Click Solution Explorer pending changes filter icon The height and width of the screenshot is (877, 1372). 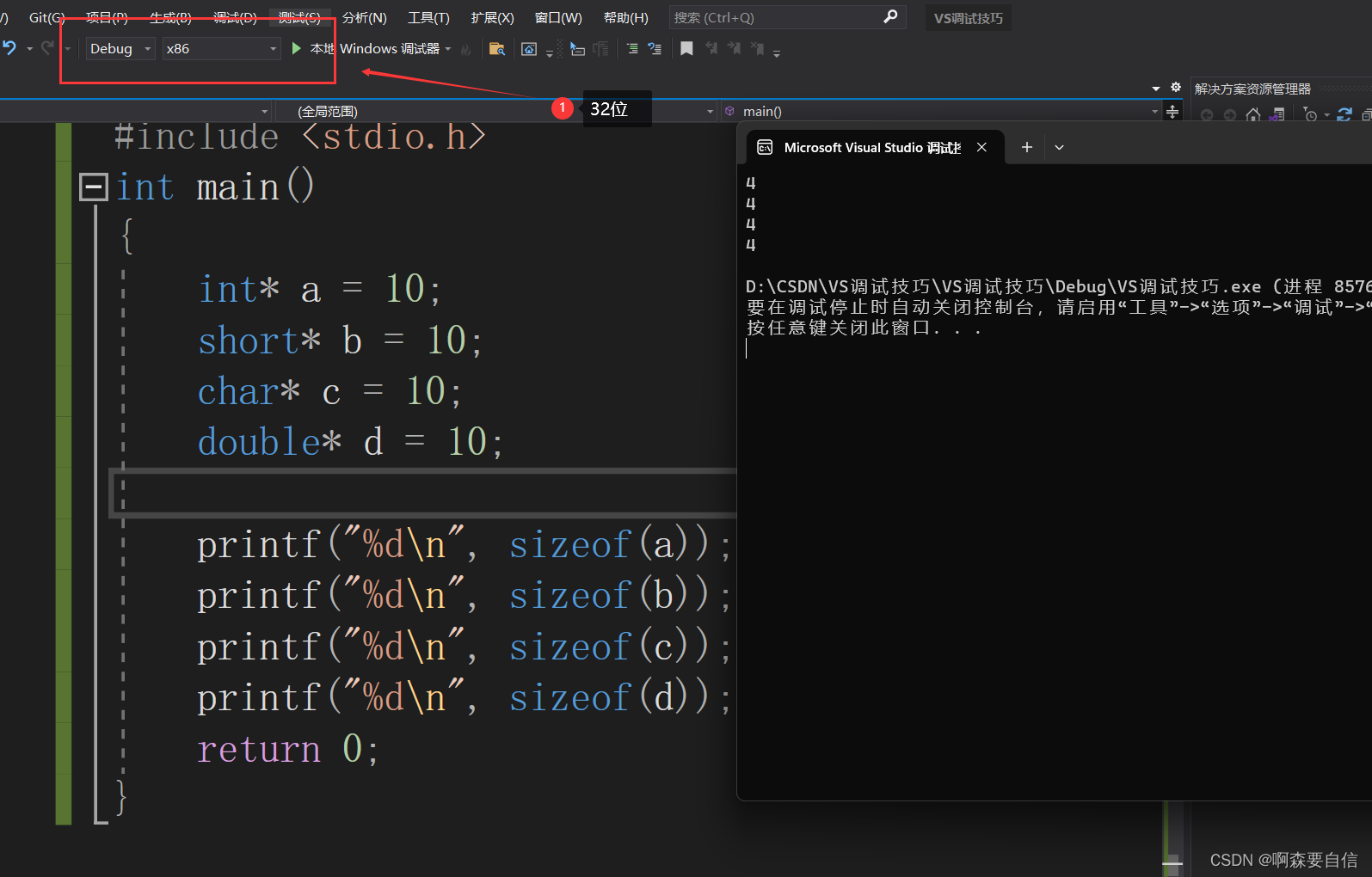tap(1310, 114)
